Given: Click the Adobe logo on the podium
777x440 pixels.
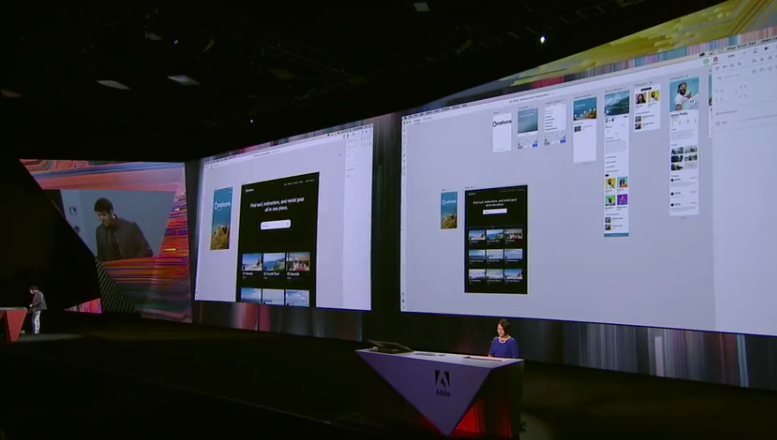Looking at the screenshot, I should [442, 380].
